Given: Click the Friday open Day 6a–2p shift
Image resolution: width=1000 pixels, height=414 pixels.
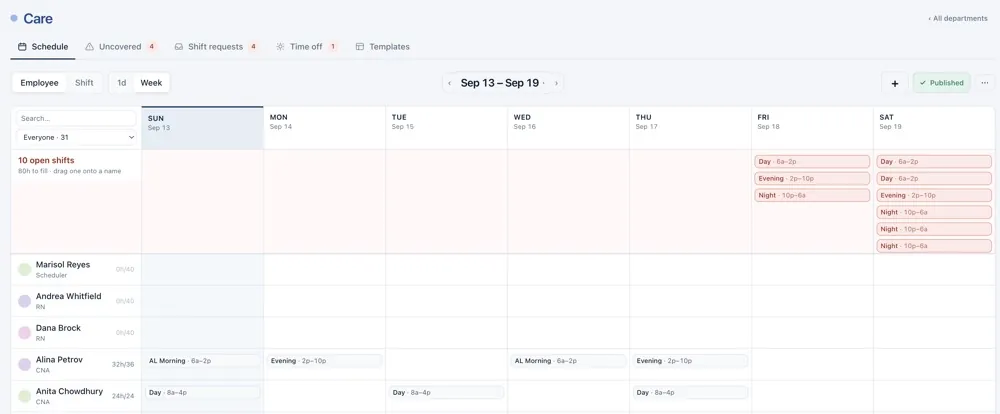Looking at the screenshot, I should [812, 162].
